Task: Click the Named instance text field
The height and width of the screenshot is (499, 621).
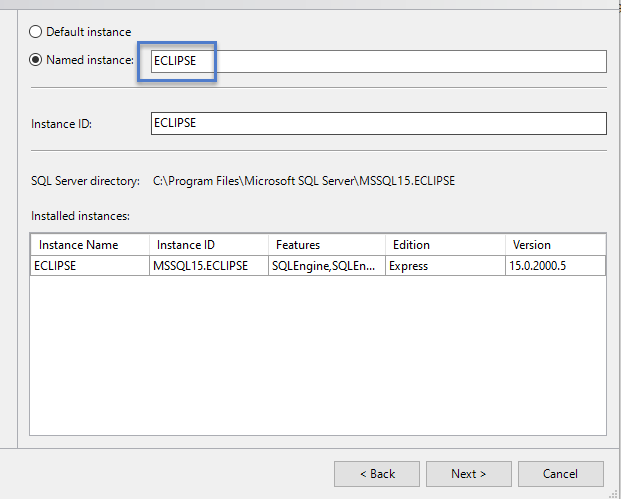Action: tap(379, 61)
